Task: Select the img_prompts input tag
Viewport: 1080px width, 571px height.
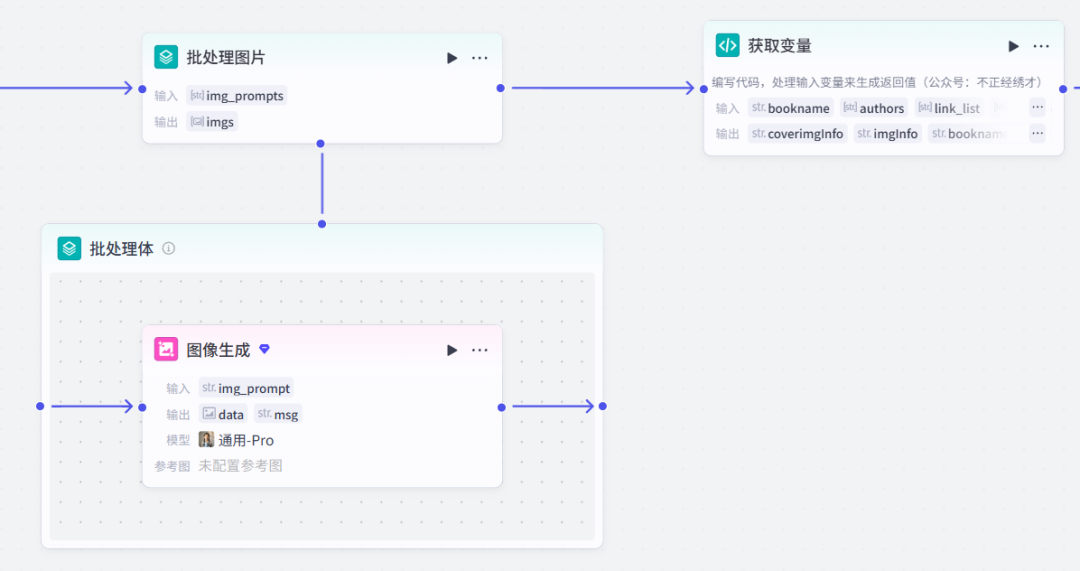Action: pyautogui.click(x=236, y=96)
